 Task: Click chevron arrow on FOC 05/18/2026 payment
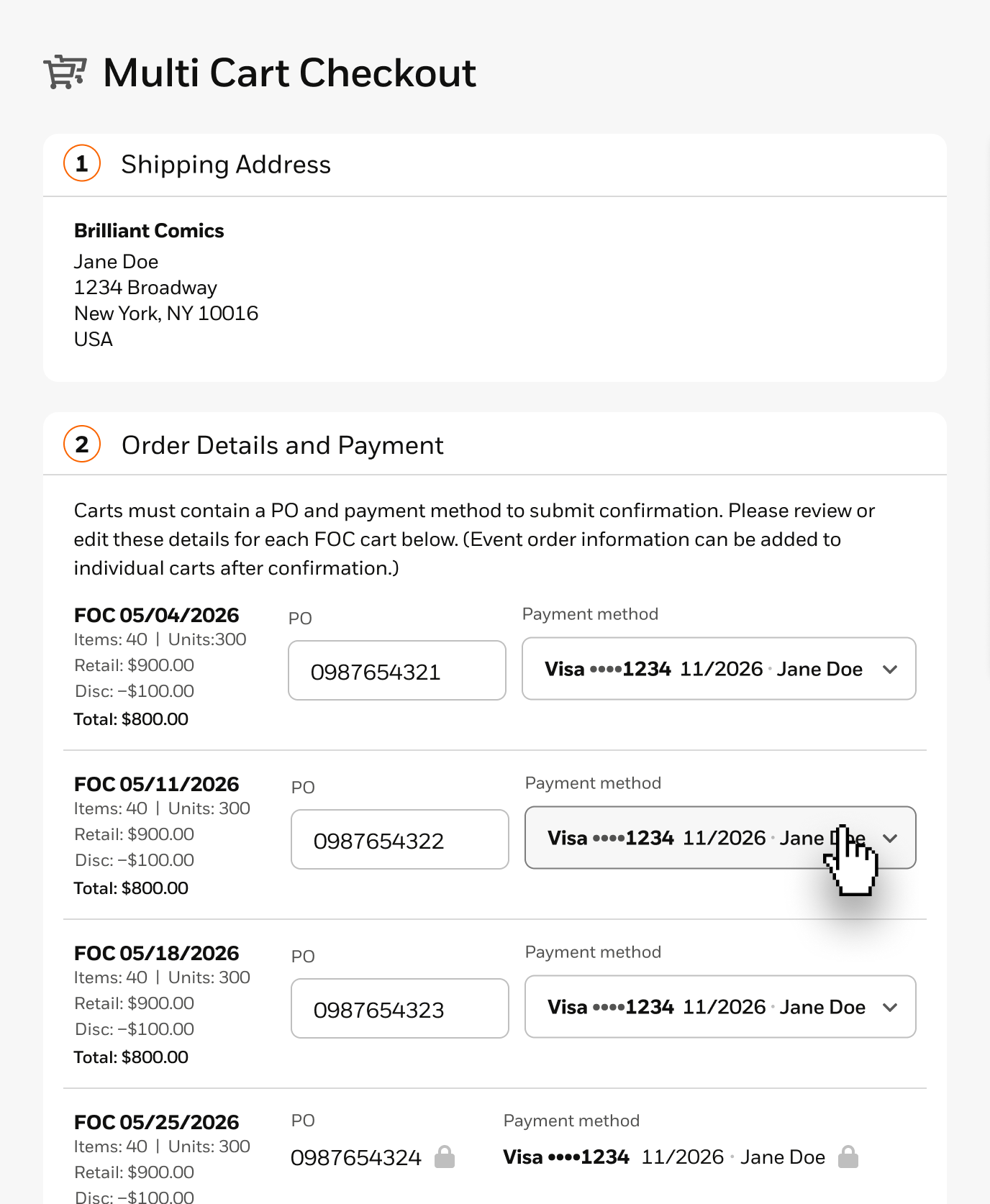coord(890,1008)
